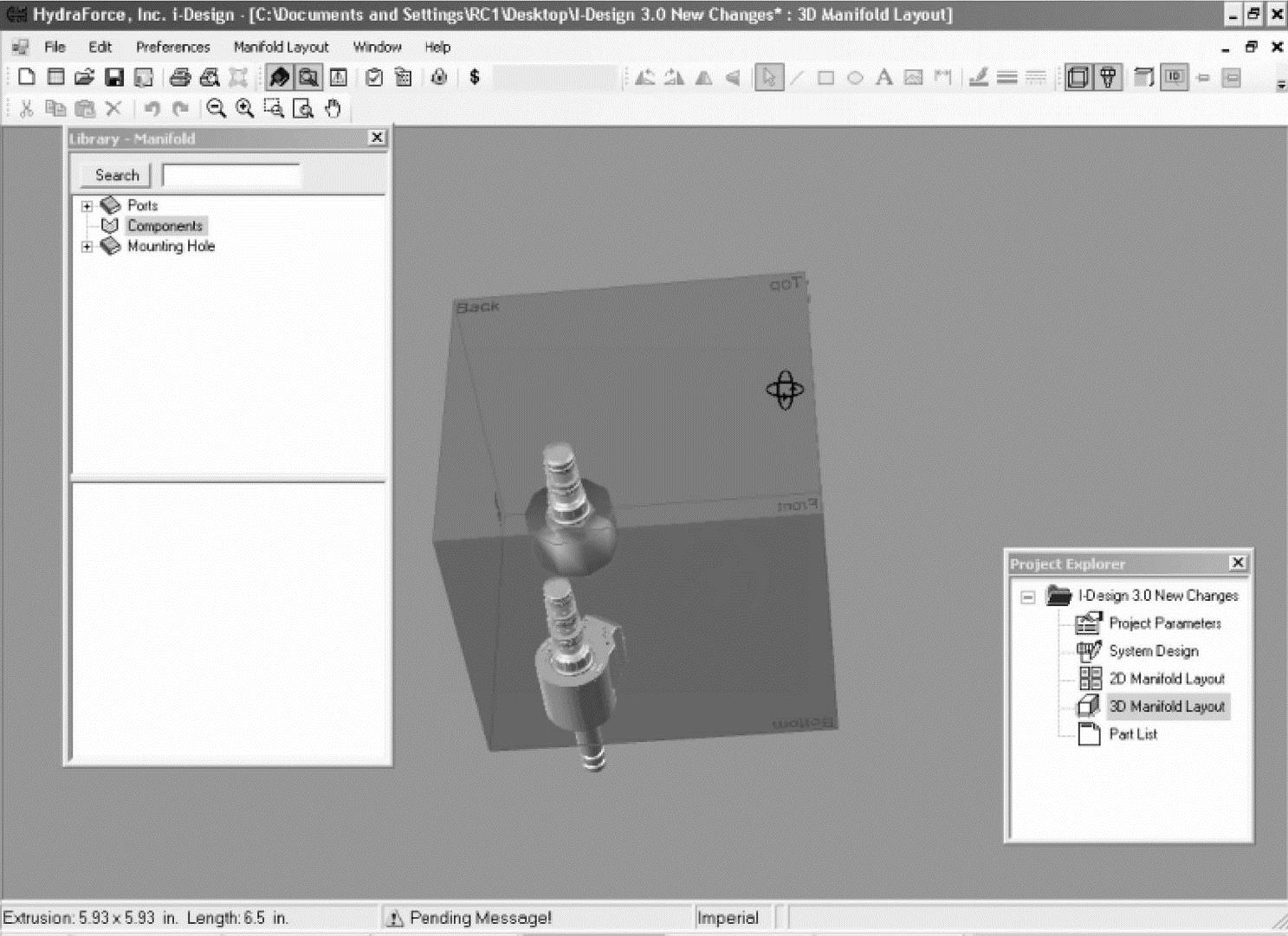The image size is (1288, 936).
Task: Collapse the I-Design 3.0 New Changes node
Action: coord(1028,597)
